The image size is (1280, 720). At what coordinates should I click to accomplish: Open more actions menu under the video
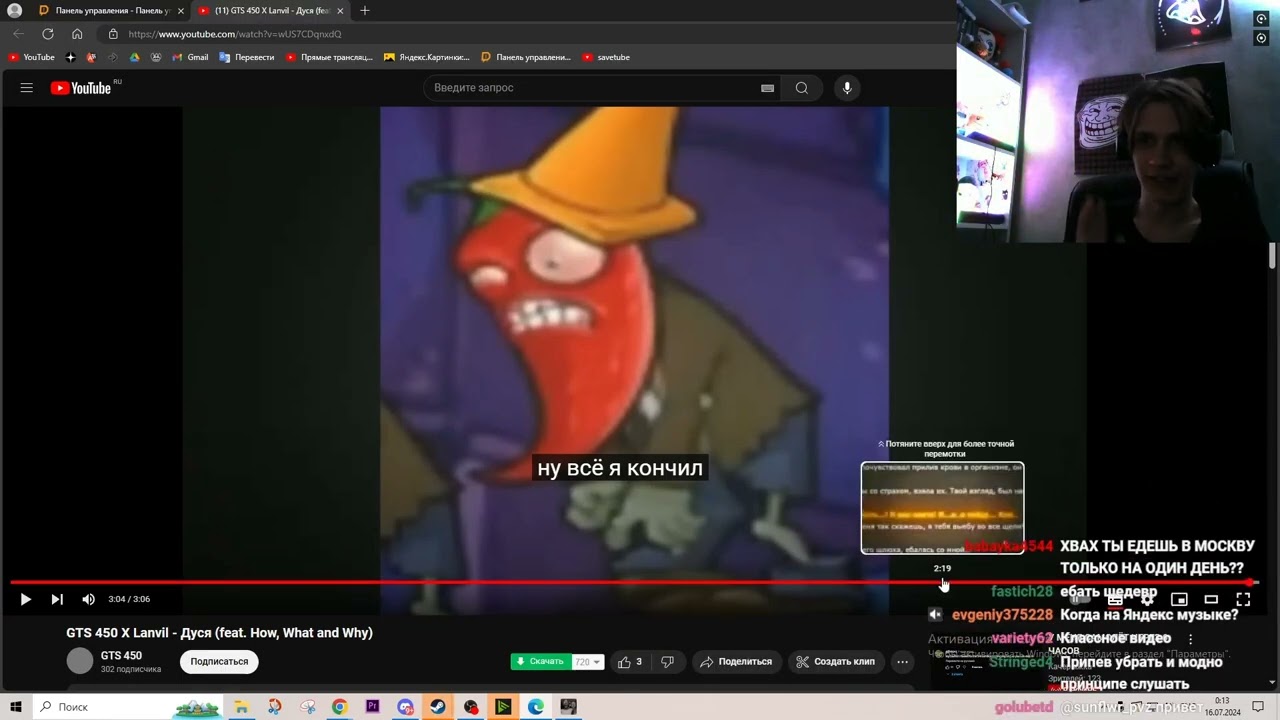coord(902,662)
